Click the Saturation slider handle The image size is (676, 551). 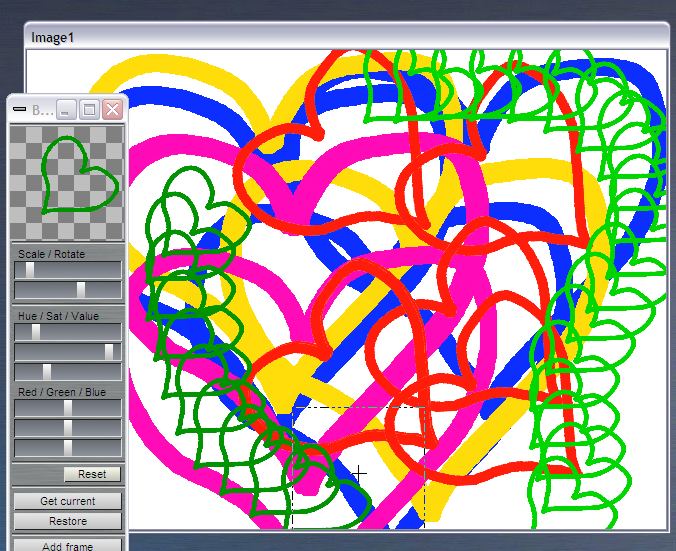(109, 352)
